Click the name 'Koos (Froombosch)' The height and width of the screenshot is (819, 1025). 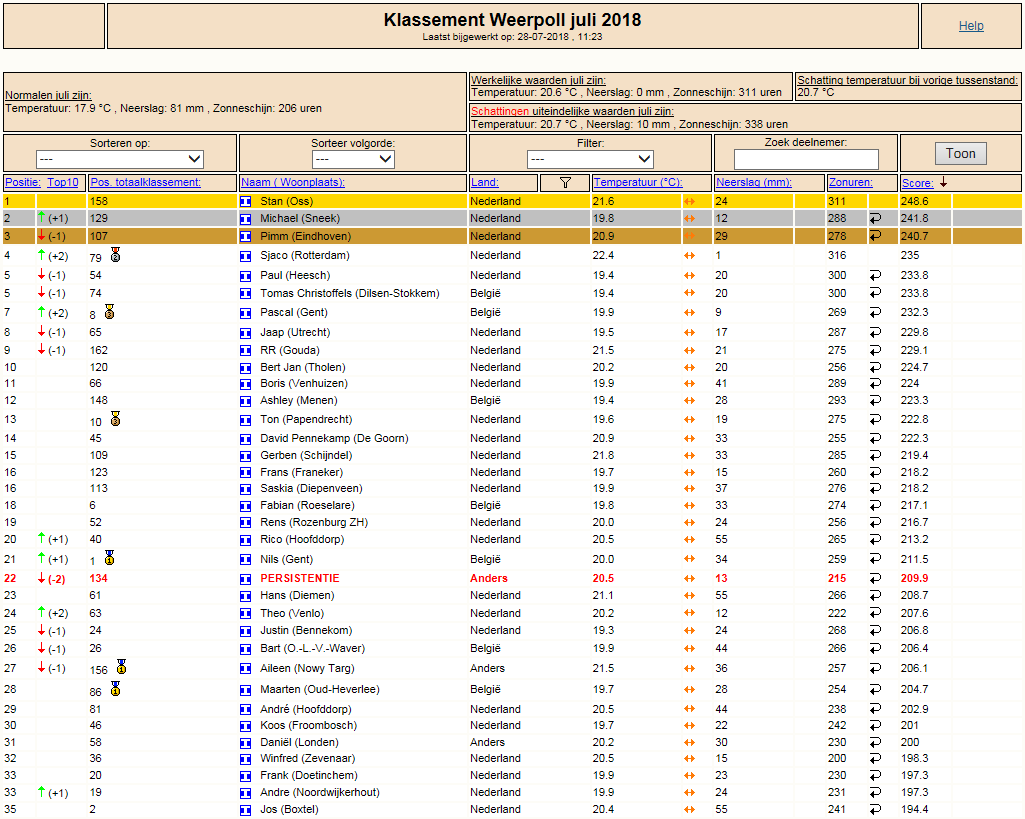(309, 726)
